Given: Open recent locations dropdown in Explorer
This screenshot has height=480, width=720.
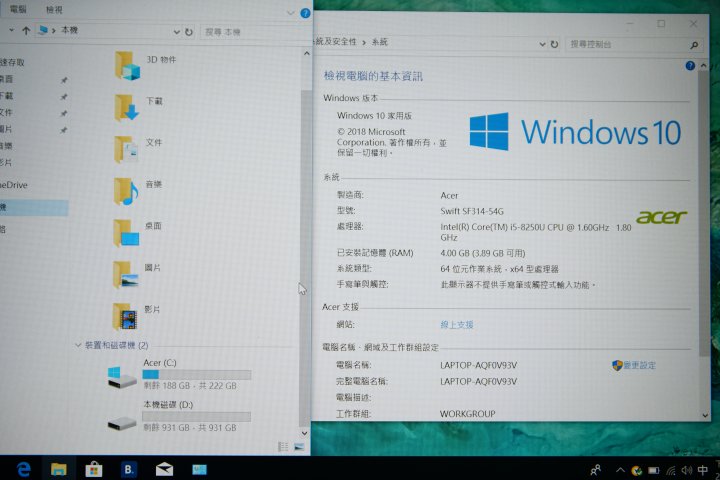Looking at the screenshot, I should [11, 30].
